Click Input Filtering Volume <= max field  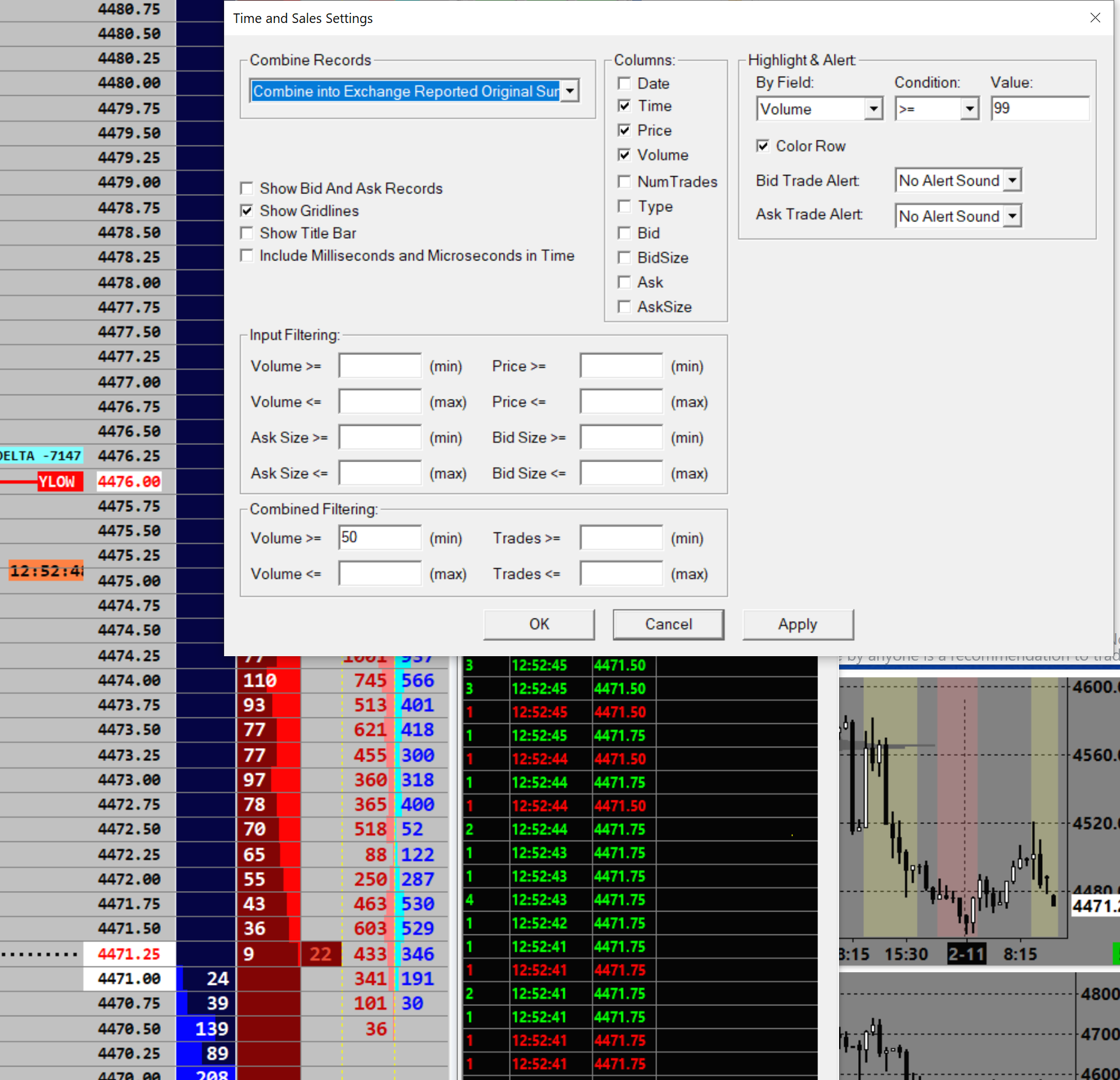pyautogui.click(x=380, y=401)
